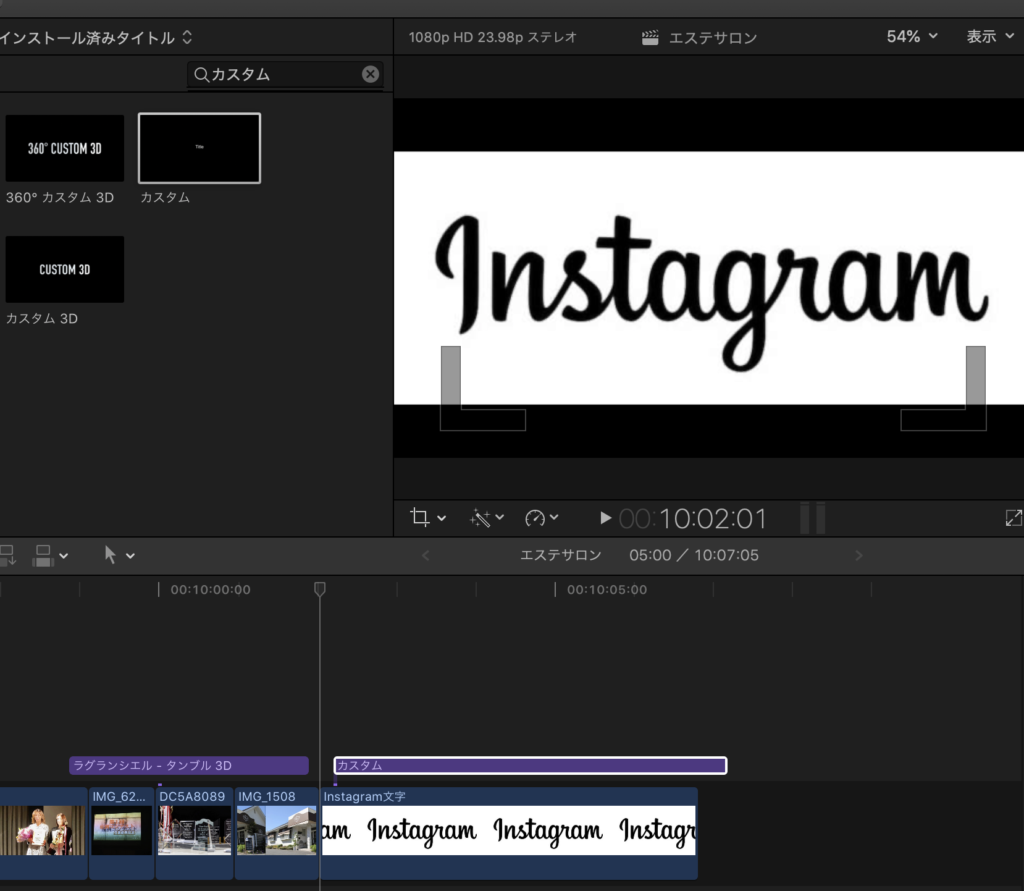Click the retime speedometer icon

(x=535, y=518)
